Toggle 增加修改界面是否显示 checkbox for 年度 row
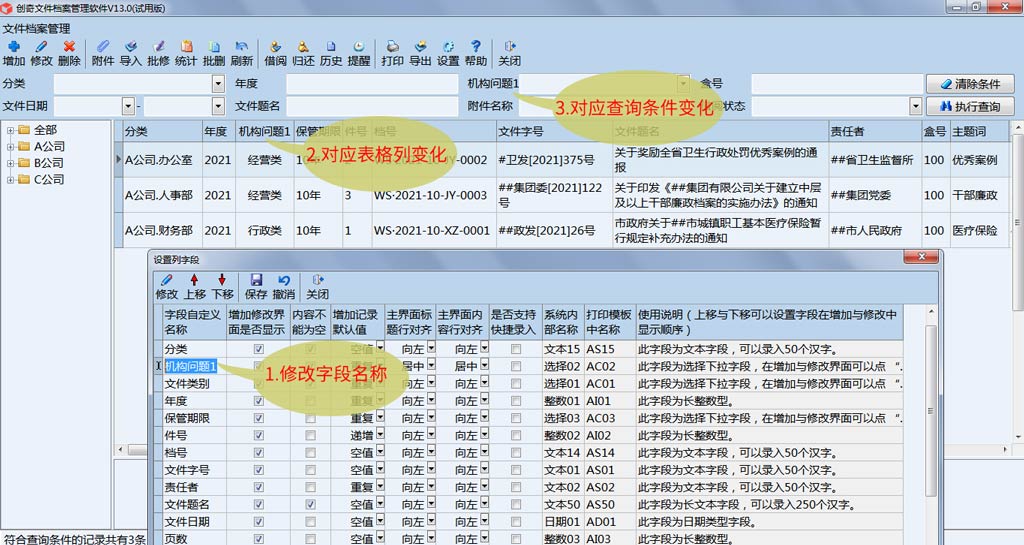The image size is (1024, 545). point(259,401)
